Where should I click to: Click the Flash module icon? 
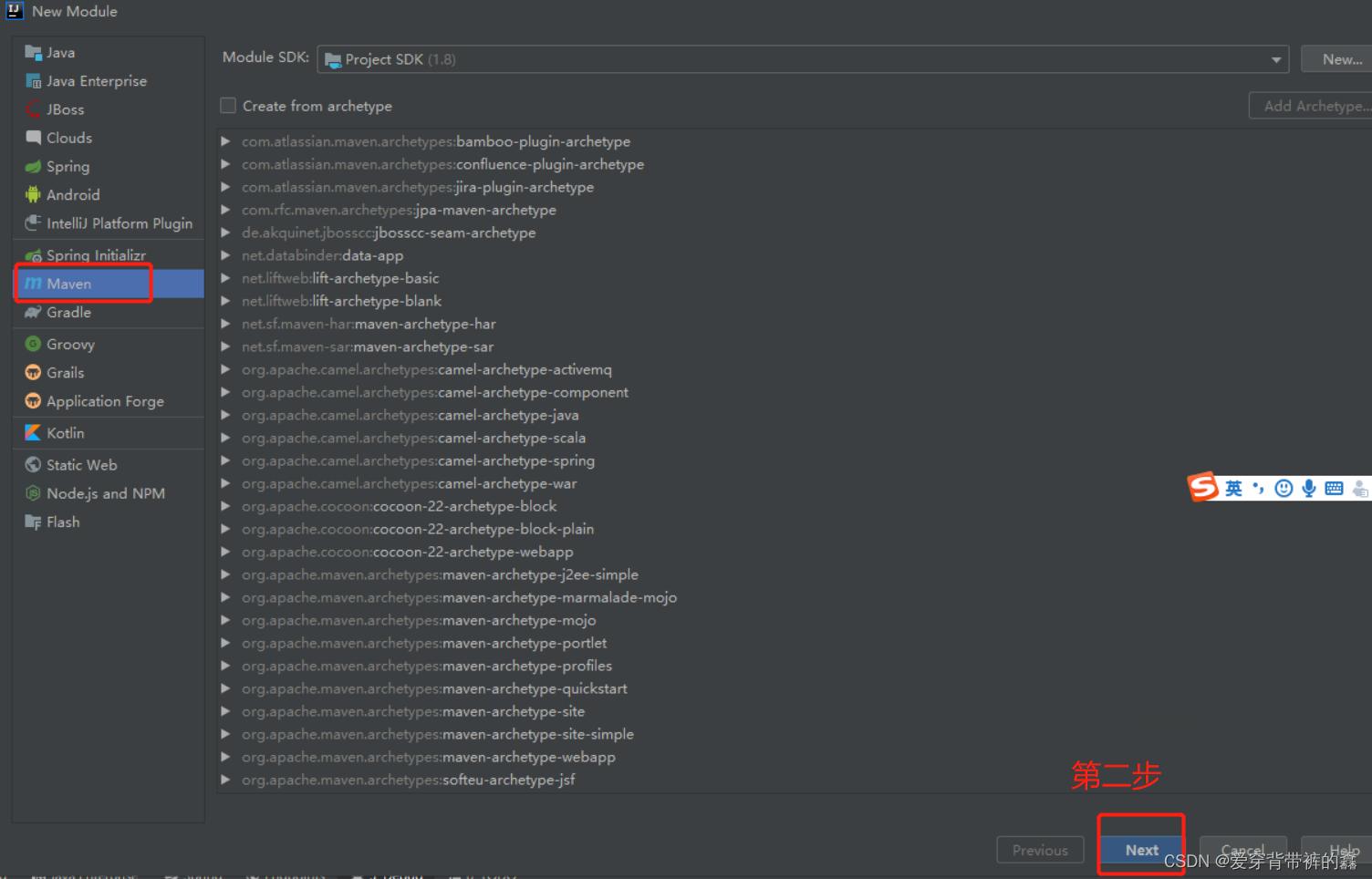tap(33, 522)
